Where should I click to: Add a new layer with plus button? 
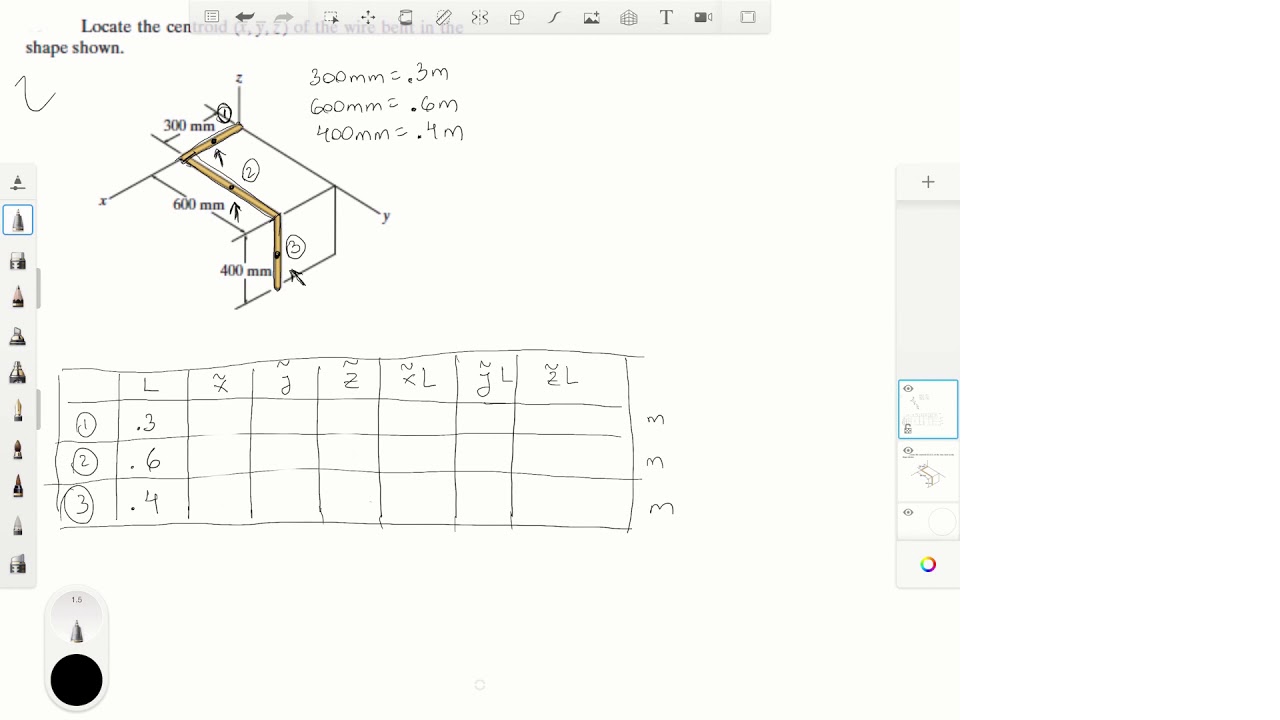(928, 182)
